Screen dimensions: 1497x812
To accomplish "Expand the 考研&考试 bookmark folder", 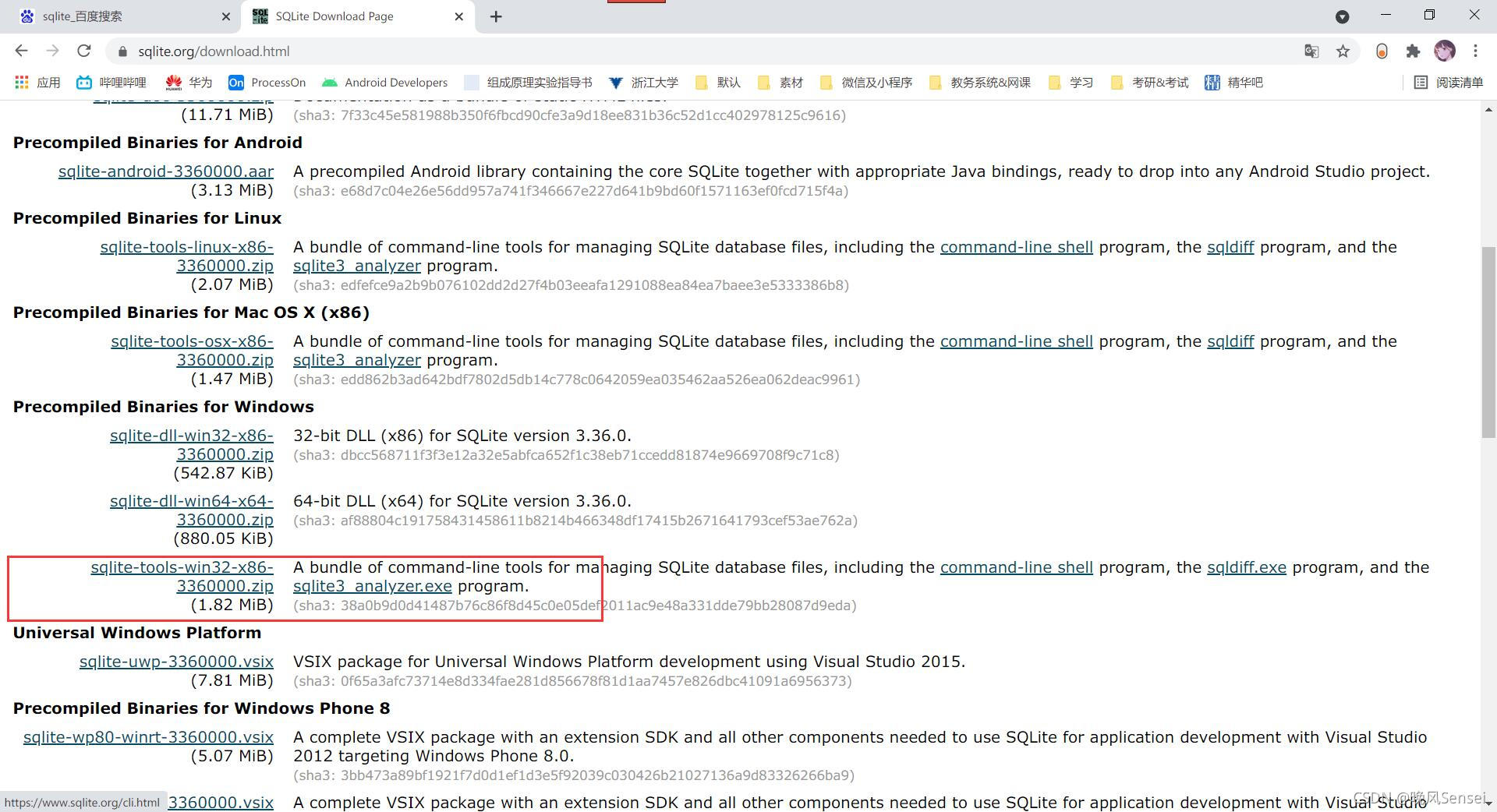I will 1149,83.
